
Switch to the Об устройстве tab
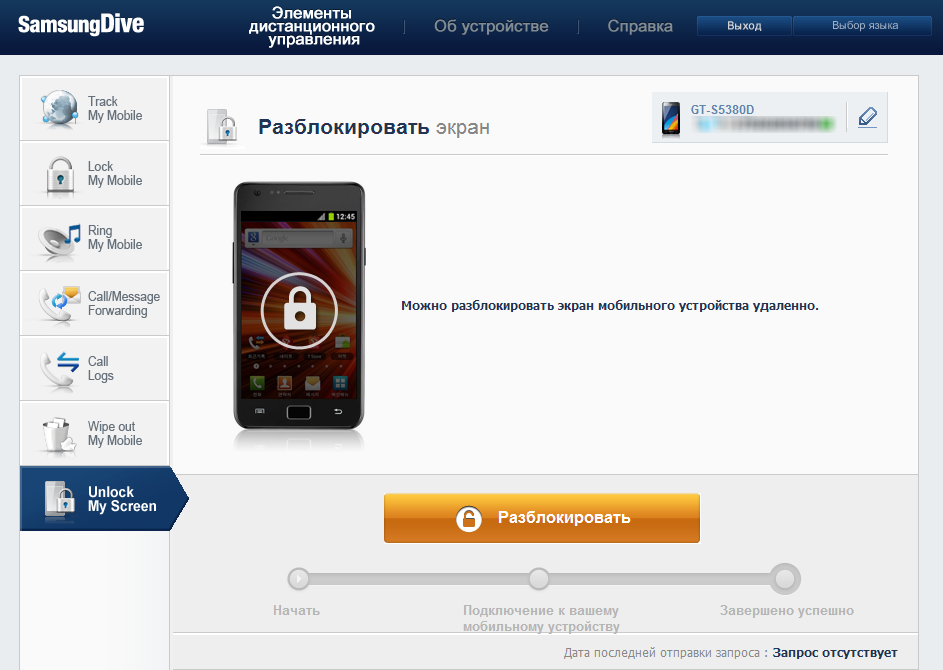(491, 26)
